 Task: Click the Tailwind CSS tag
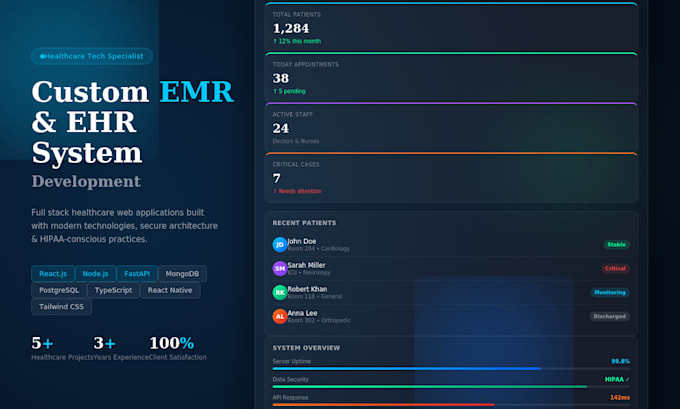click(x=61, y=307)
